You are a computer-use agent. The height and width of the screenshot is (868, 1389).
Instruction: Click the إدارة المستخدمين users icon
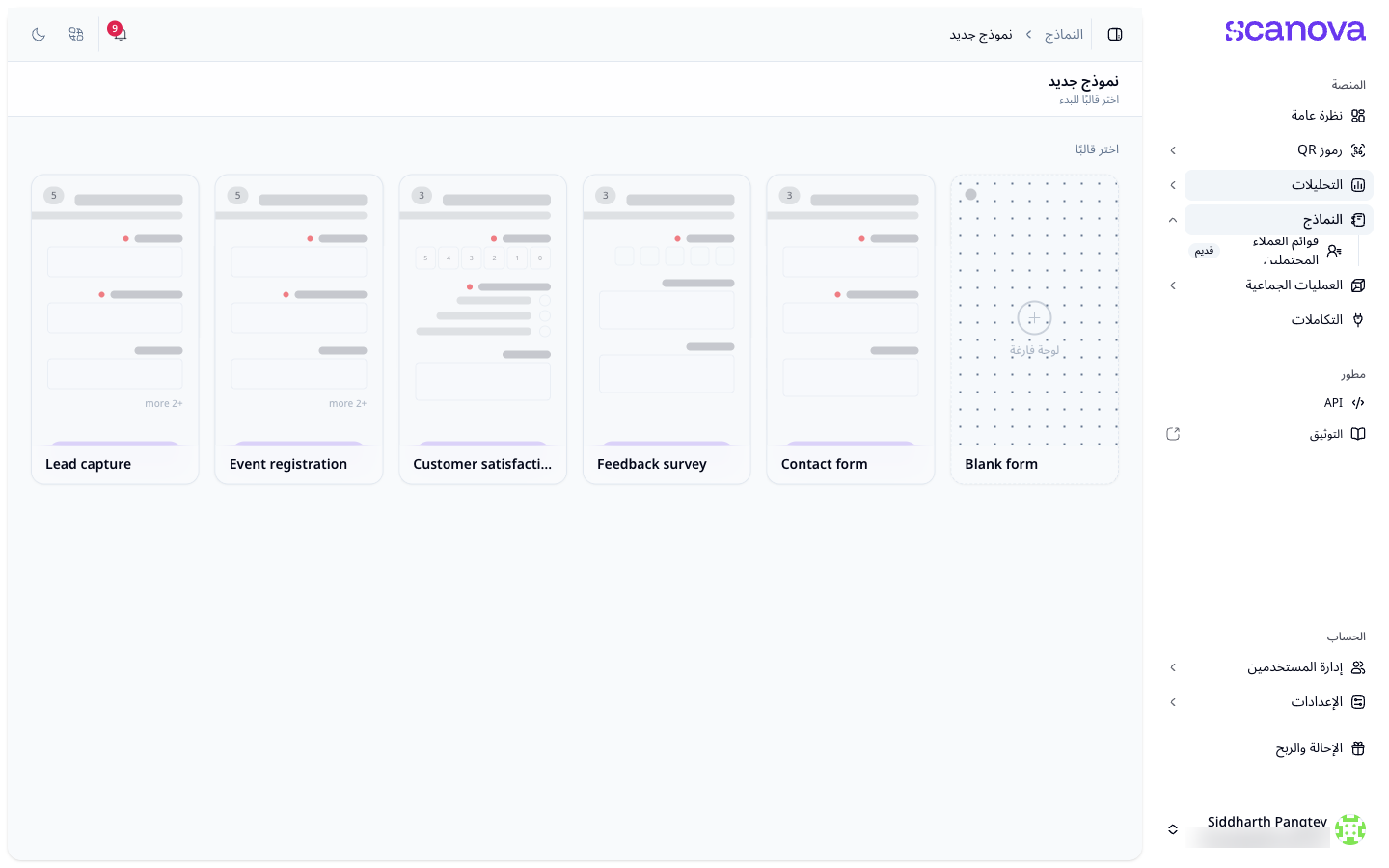[x=1358, y=667]
